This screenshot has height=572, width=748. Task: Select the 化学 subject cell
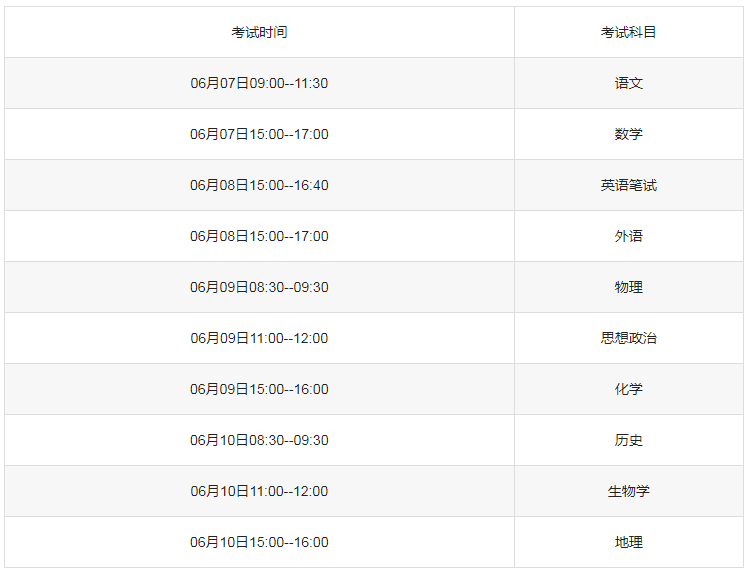[628, 389]
